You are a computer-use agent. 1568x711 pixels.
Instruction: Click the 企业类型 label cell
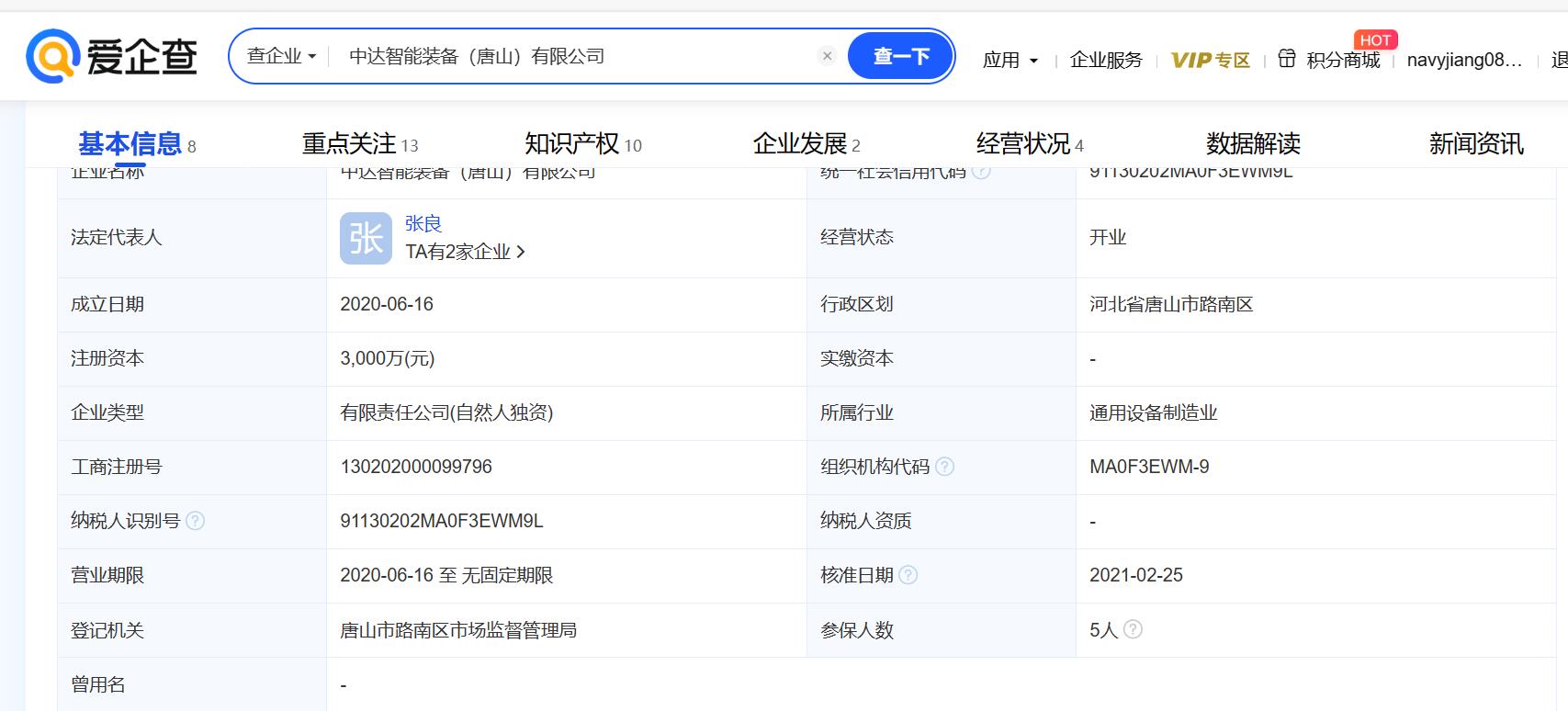coord(192,412)
